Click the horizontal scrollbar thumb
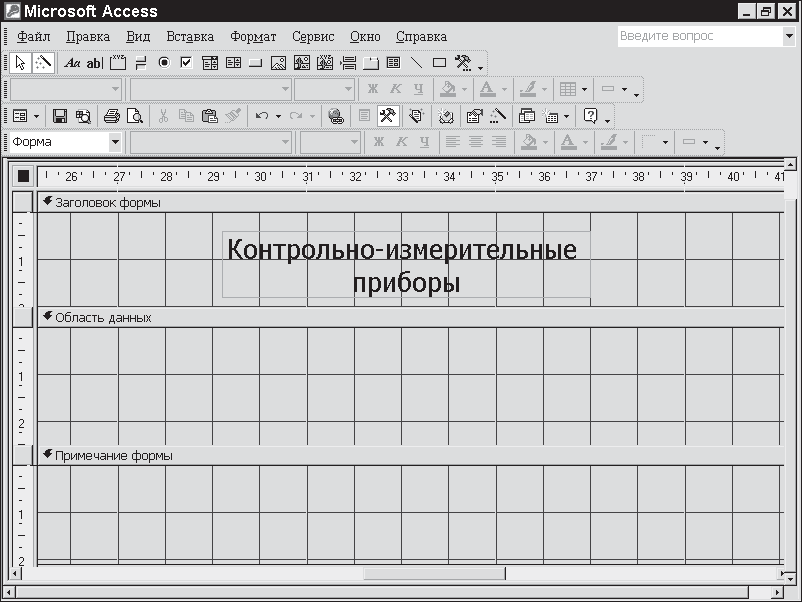802x602 pixels. point(434,574)
